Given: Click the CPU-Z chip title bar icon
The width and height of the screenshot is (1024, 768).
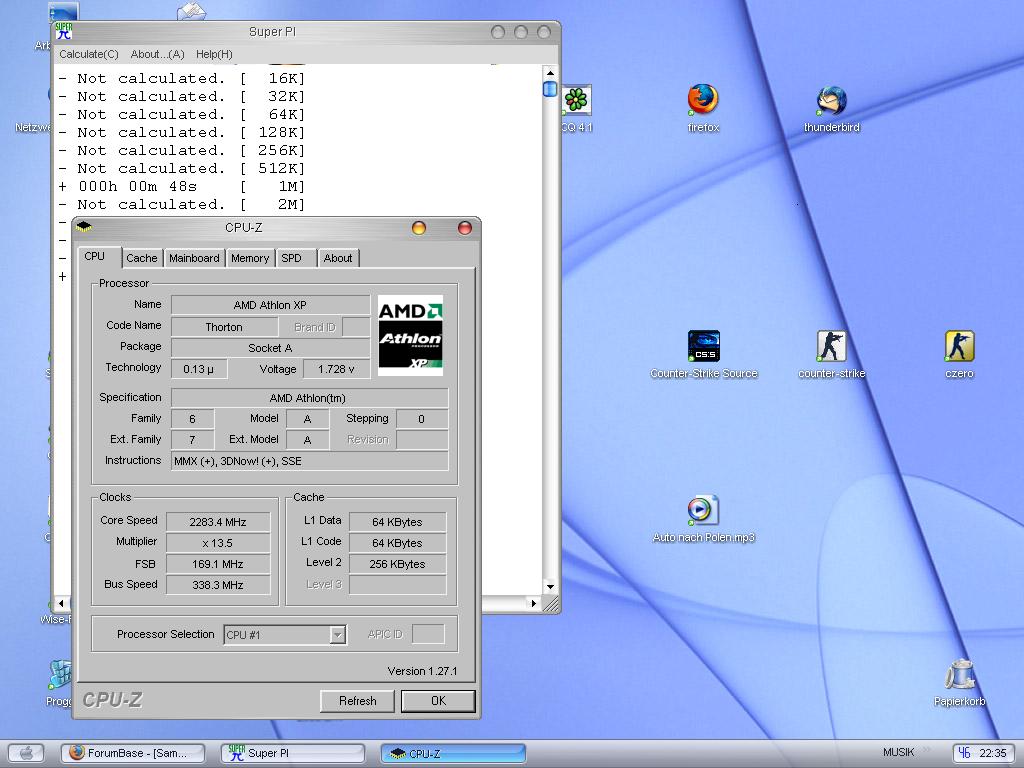Looking at the screenshot, I should click(84, 227).
